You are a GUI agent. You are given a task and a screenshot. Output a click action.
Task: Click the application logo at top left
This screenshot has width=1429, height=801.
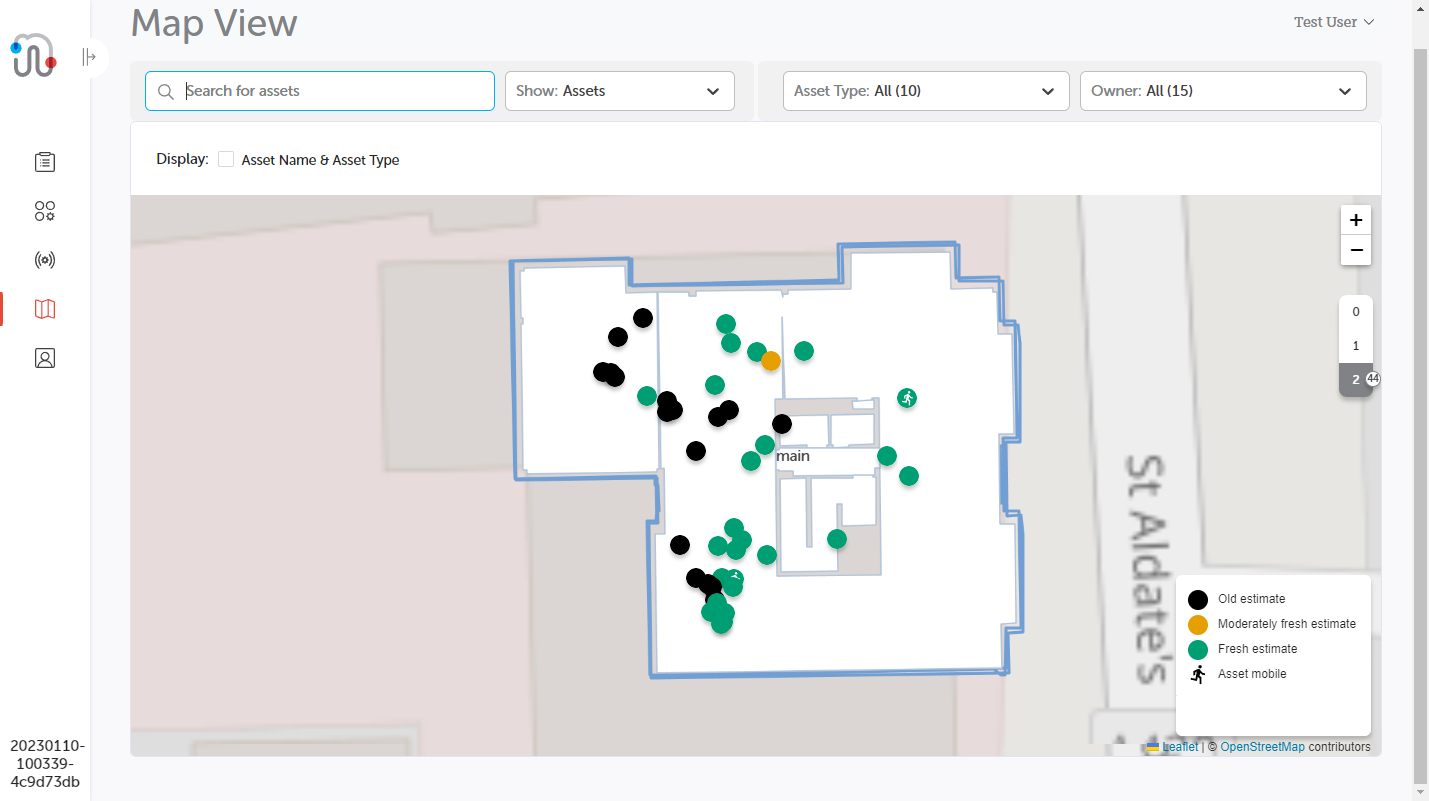(34, 56)
